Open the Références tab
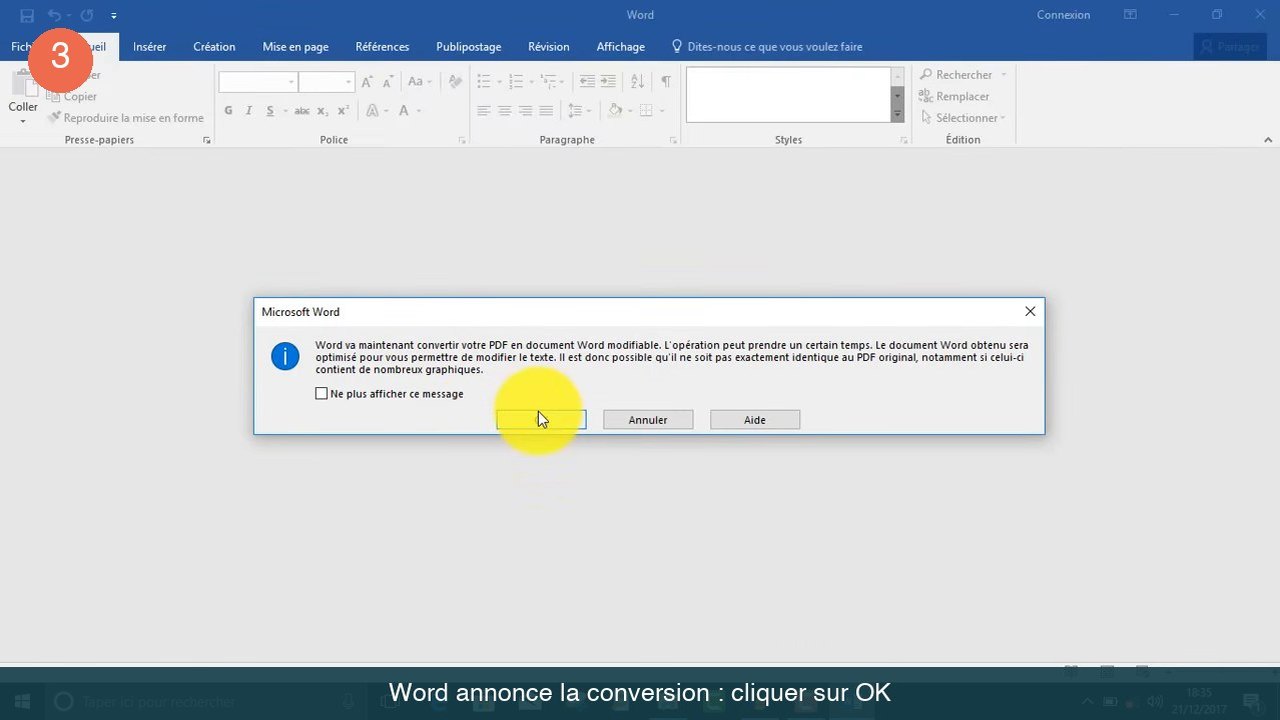Screen dimensions: 1280x720 382,47
